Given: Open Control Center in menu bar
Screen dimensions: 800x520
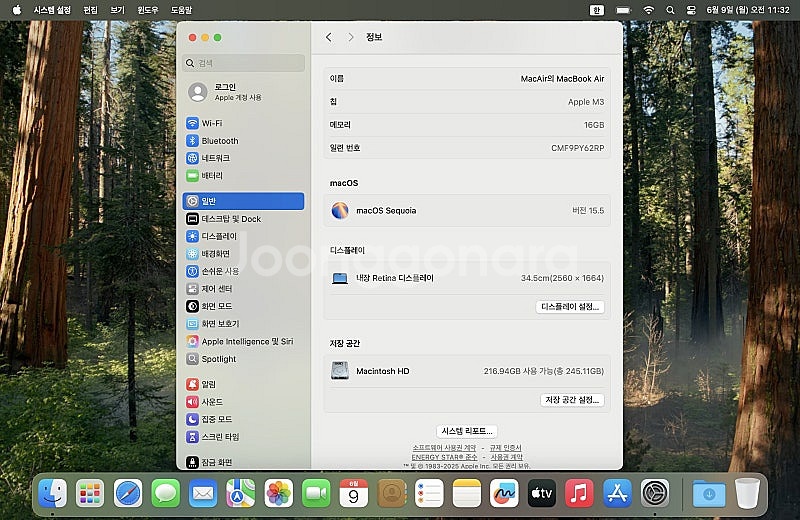Looking at the screenshot, I should point(691,10).
